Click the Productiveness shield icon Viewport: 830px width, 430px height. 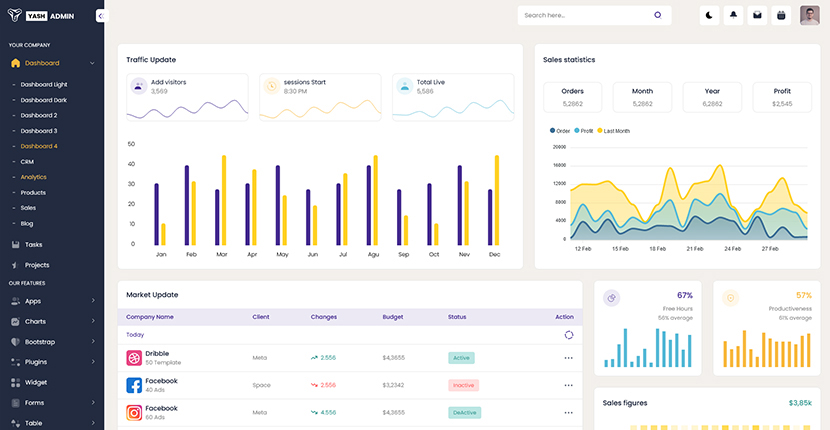tap(730, 298)
